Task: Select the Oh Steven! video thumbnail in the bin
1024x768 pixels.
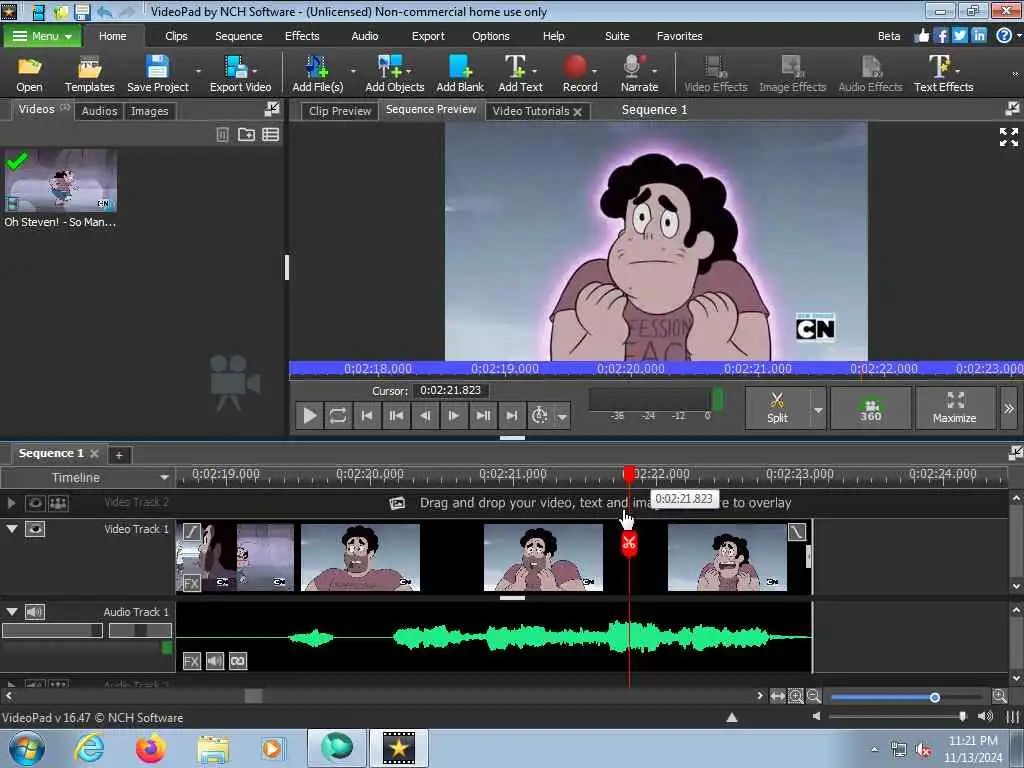Action: coord(60,180)
